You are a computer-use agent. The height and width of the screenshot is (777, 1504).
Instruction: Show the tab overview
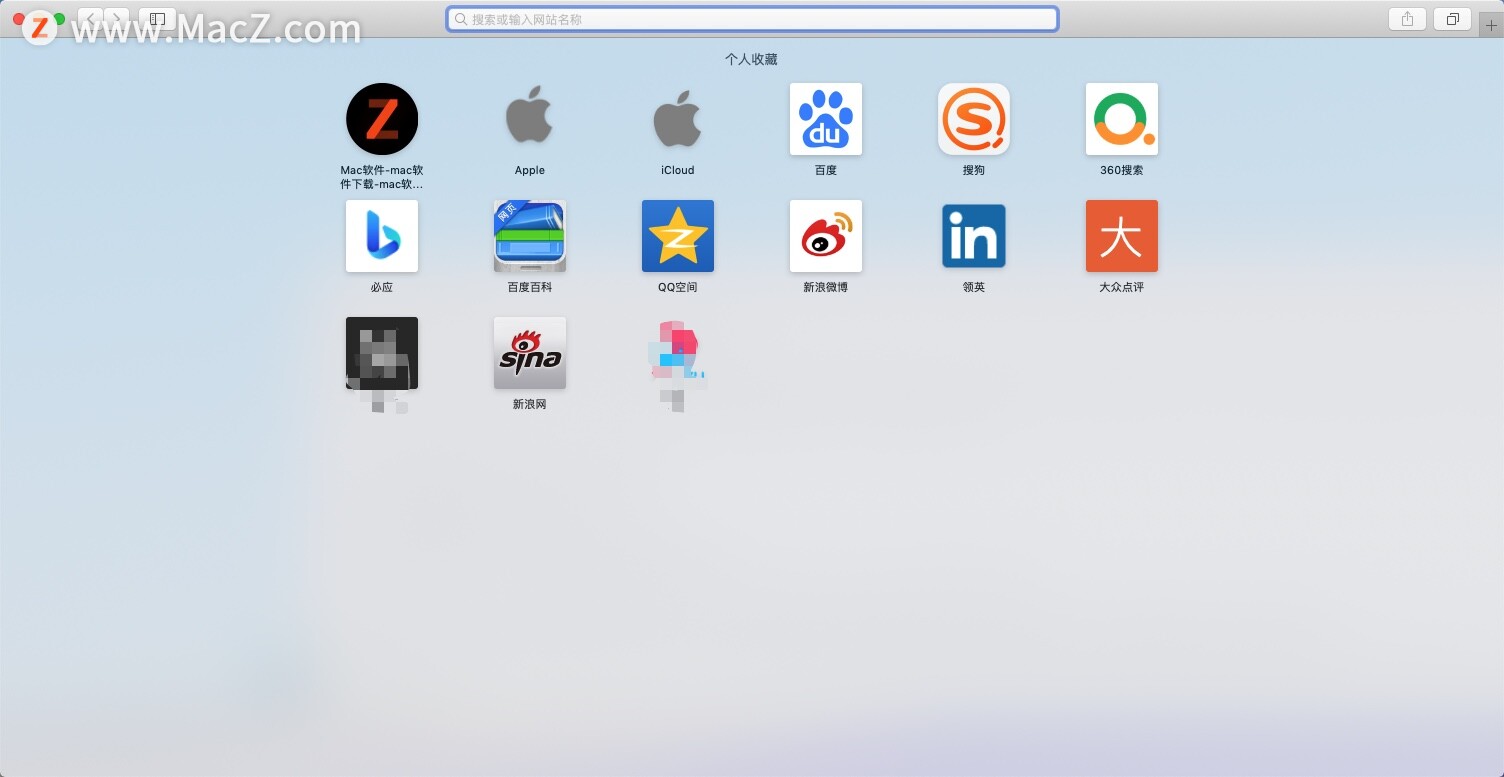(x=1452, y=19)
